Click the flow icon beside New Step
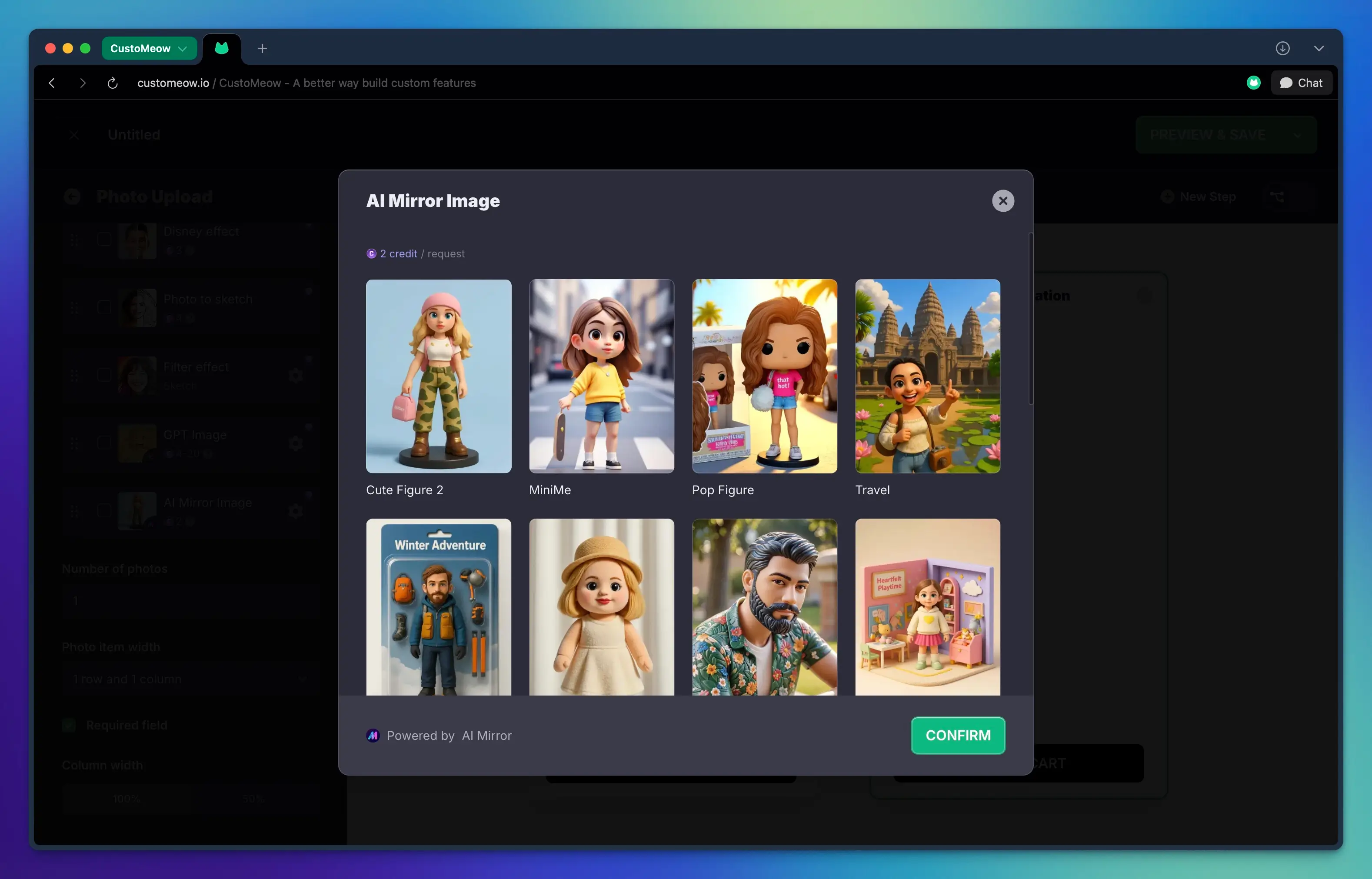 pyautogui.click(x=1277, y=197)
